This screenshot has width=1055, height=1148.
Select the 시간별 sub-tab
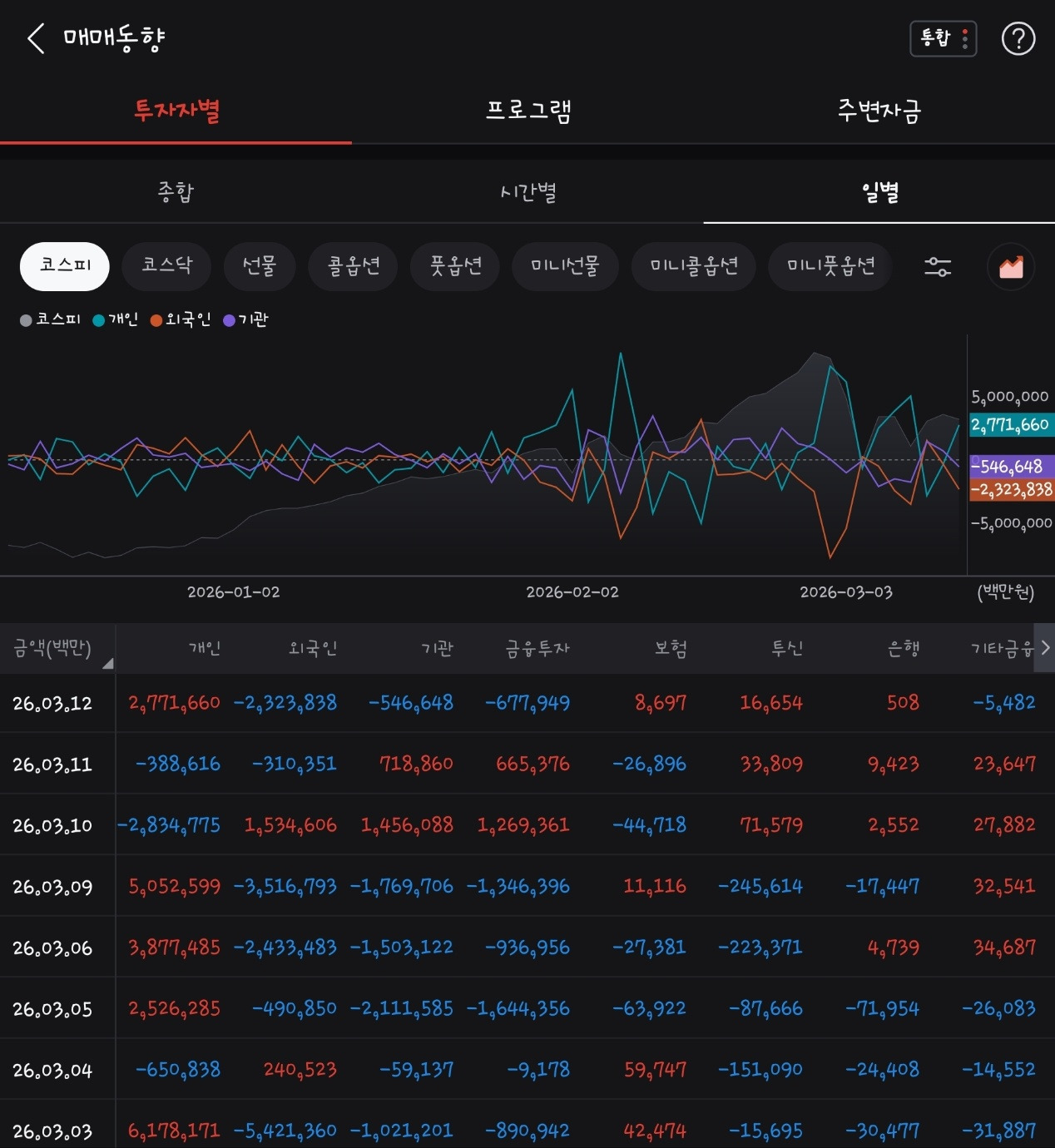click(x=527, y=192)
